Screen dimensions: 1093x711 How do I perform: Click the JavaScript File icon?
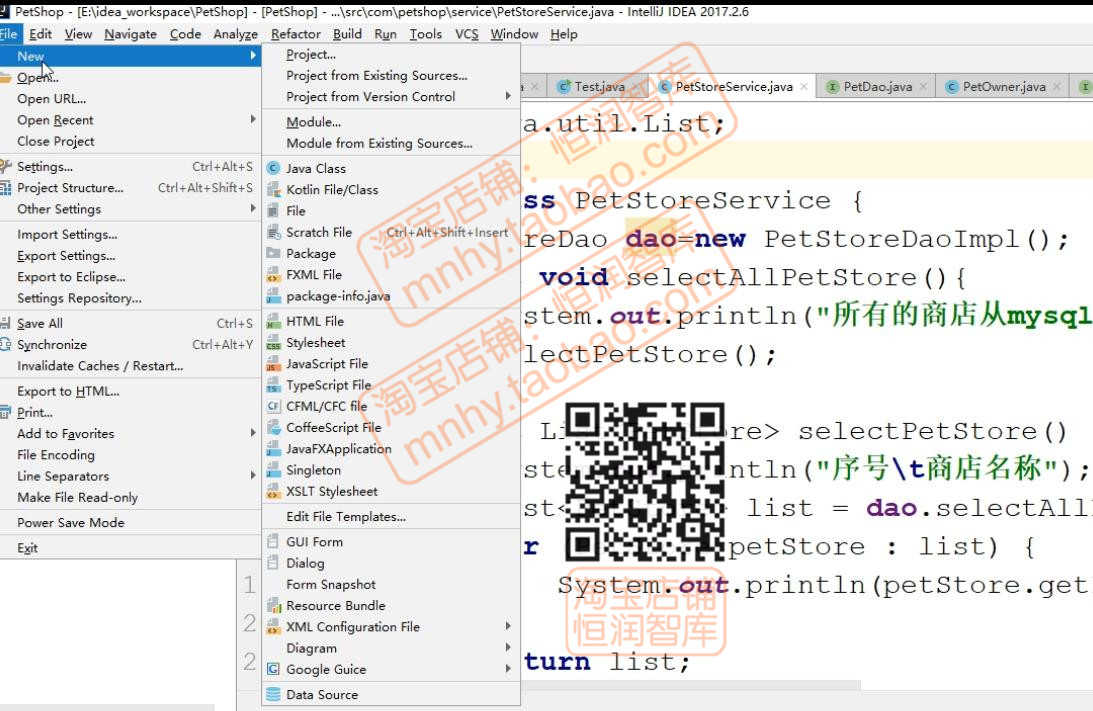click(273, 364)
